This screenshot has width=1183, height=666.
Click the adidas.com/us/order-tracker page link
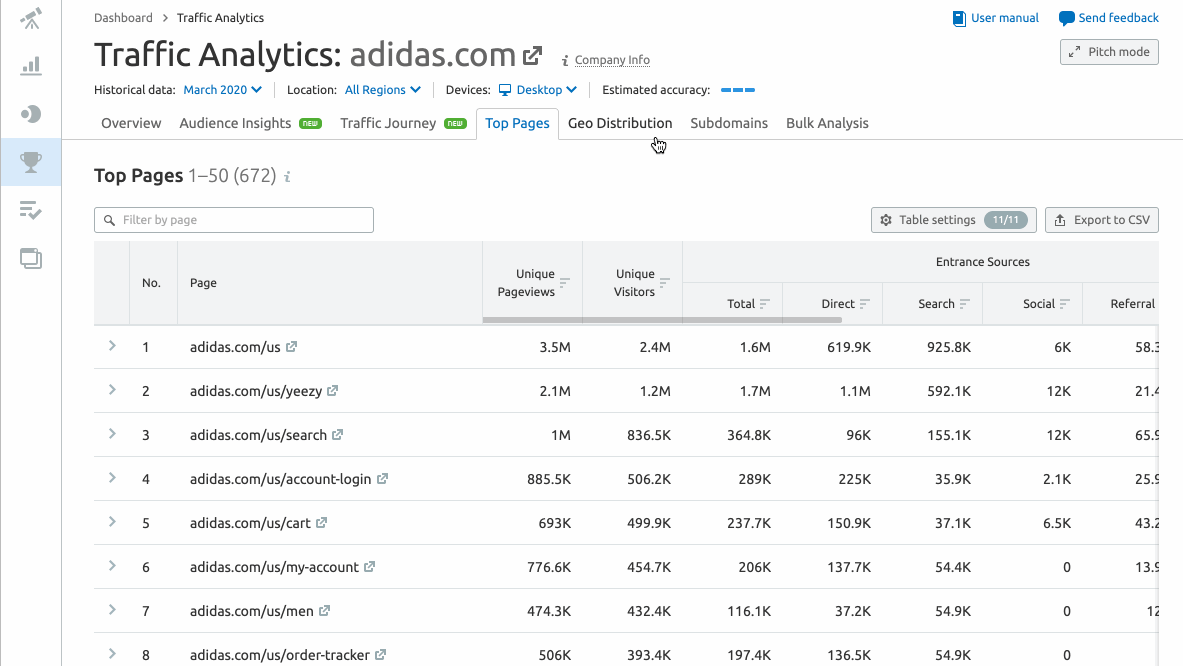pyautogui.click(x=280, y=655)
